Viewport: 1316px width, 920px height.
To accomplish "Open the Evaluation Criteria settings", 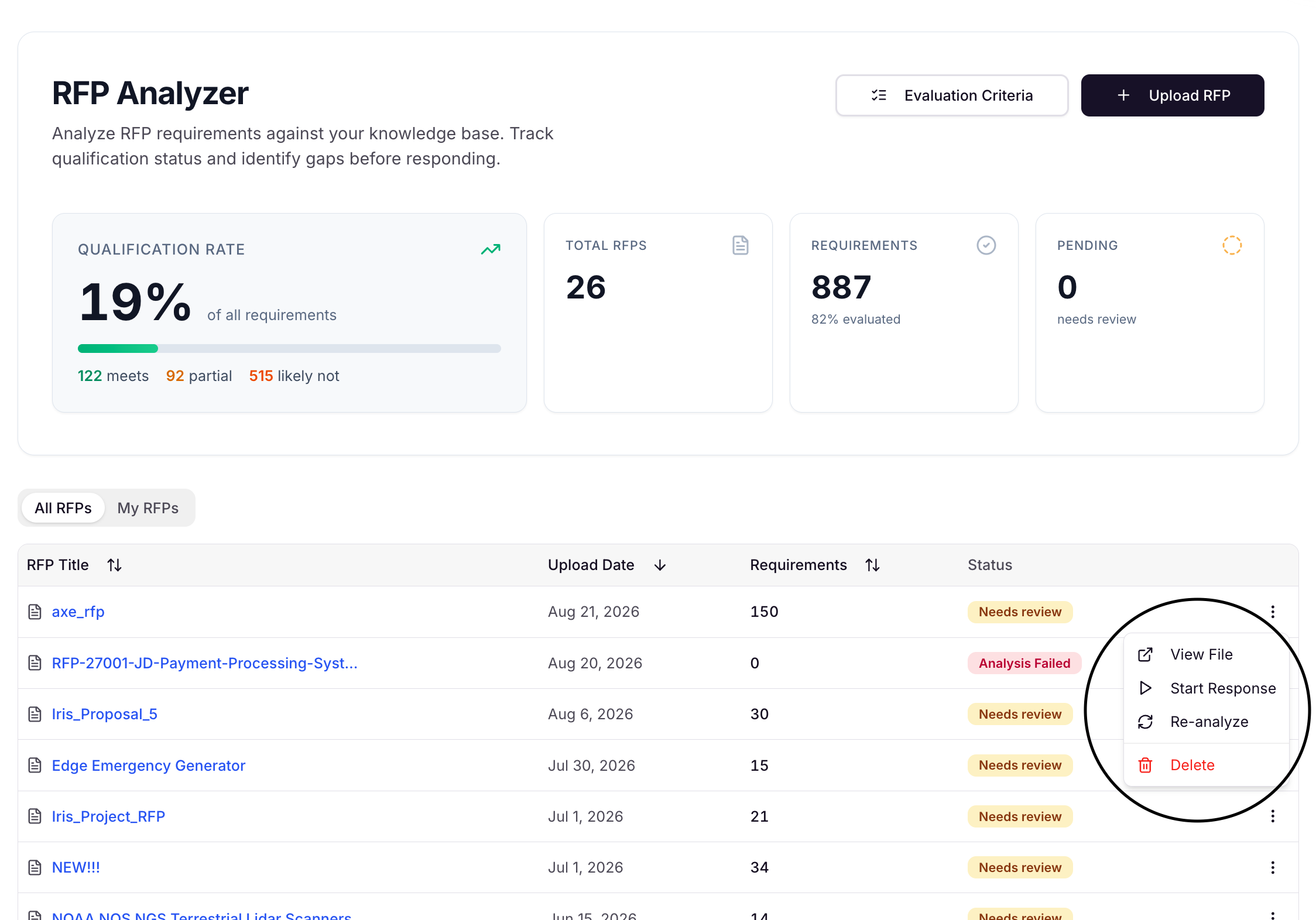I will coord(951,95).
